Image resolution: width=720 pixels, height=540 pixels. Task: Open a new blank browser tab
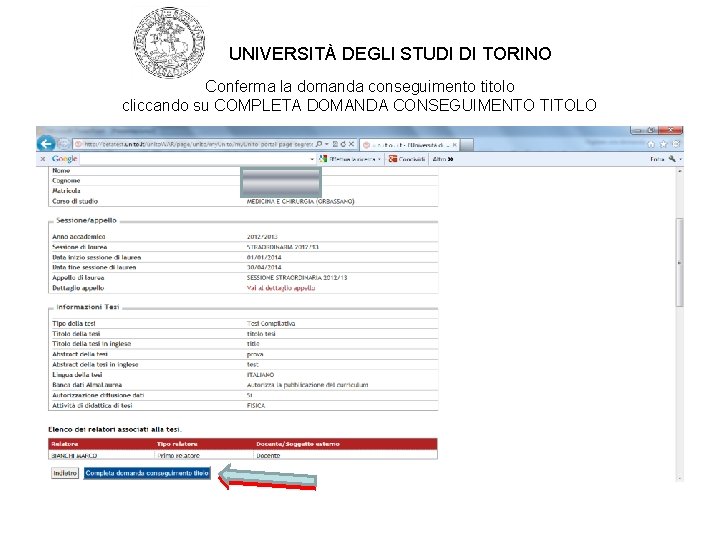[467, 145]
